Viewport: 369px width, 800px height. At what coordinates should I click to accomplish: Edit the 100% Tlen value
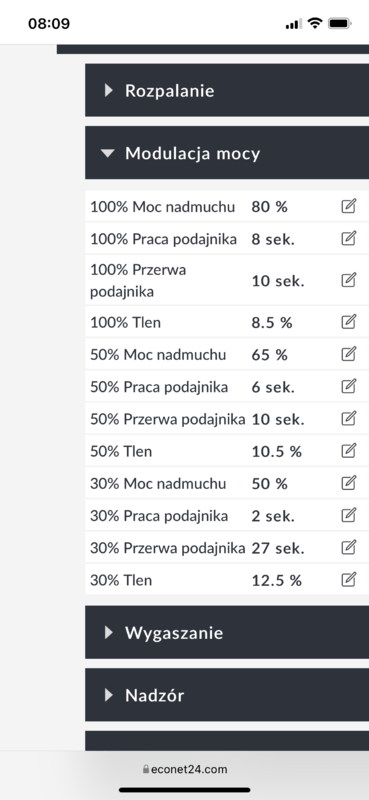click(349, 321)
